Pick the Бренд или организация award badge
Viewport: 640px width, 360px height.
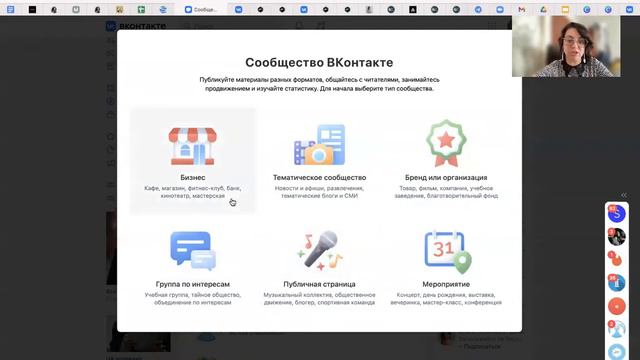(446, 143)
